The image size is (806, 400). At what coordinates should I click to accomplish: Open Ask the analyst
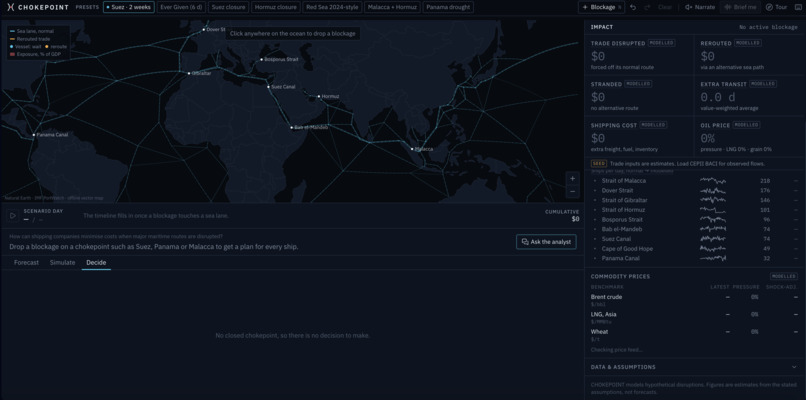click(546, 242)
